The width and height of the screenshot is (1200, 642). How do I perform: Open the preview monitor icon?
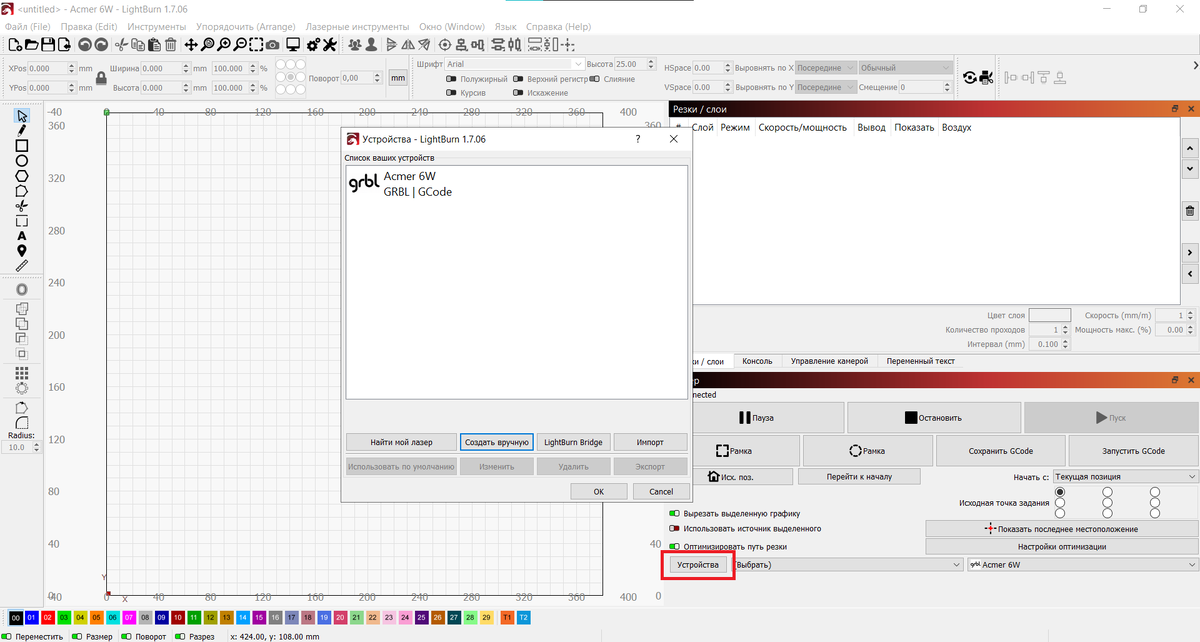pyautogui.click(x=293, y=44)
